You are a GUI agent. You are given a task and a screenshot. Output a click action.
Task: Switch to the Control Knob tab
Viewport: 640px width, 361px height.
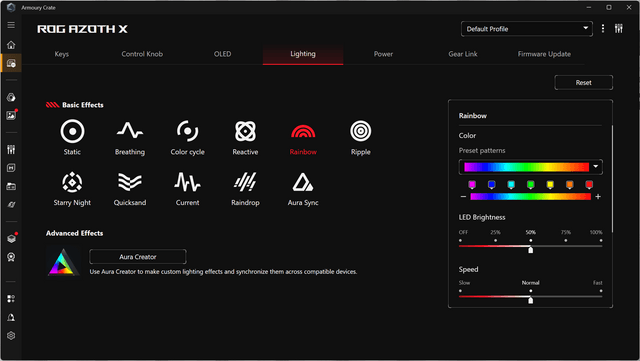(x=142, y=54)
